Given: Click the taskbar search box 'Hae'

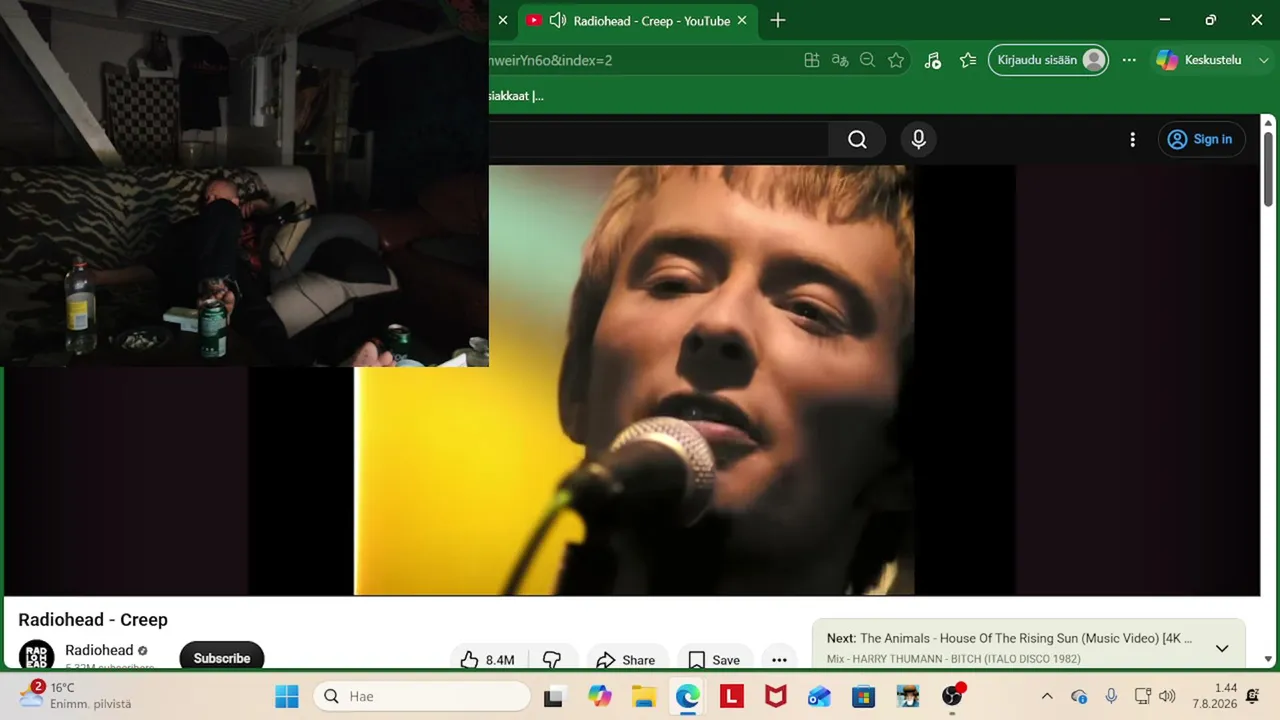Looking at the screenshot, I should pyautogui.click(x=422, y=696).
